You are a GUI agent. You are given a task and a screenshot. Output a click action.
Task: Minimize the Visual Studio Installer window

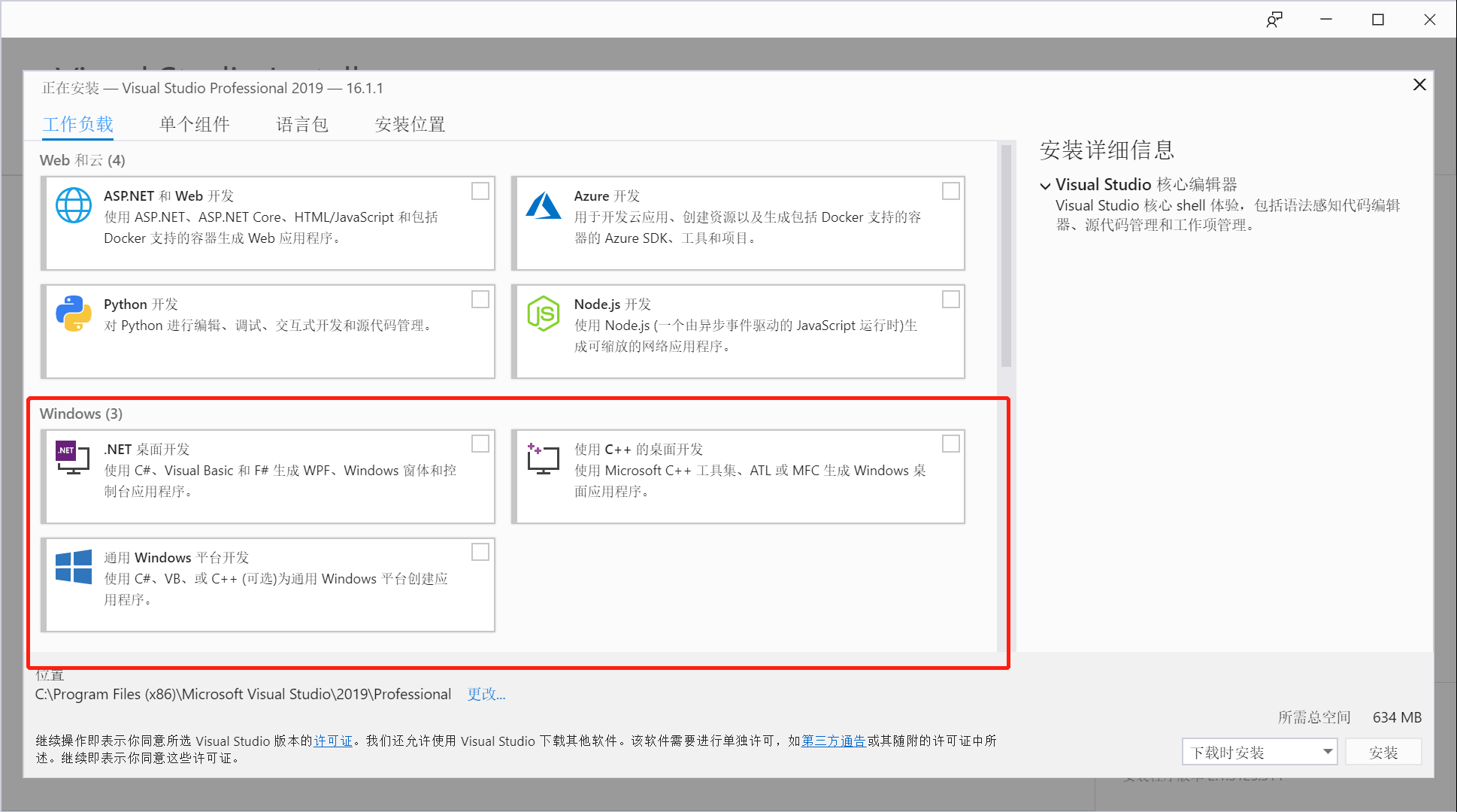point(1326,20)
